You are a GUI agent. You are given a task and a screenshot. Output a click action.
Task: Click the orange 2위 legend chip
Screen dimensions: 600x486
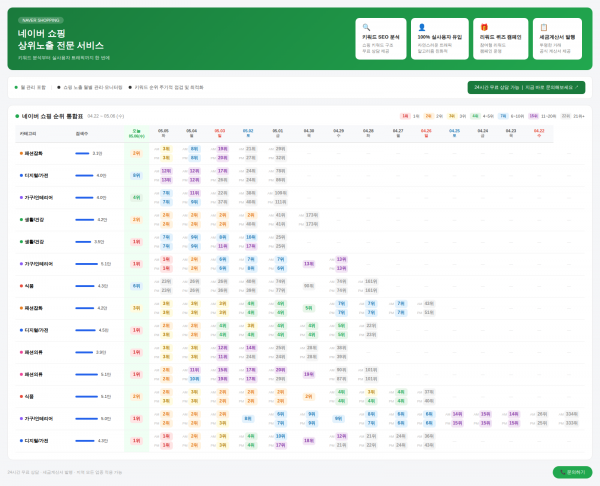coord(429,116)
